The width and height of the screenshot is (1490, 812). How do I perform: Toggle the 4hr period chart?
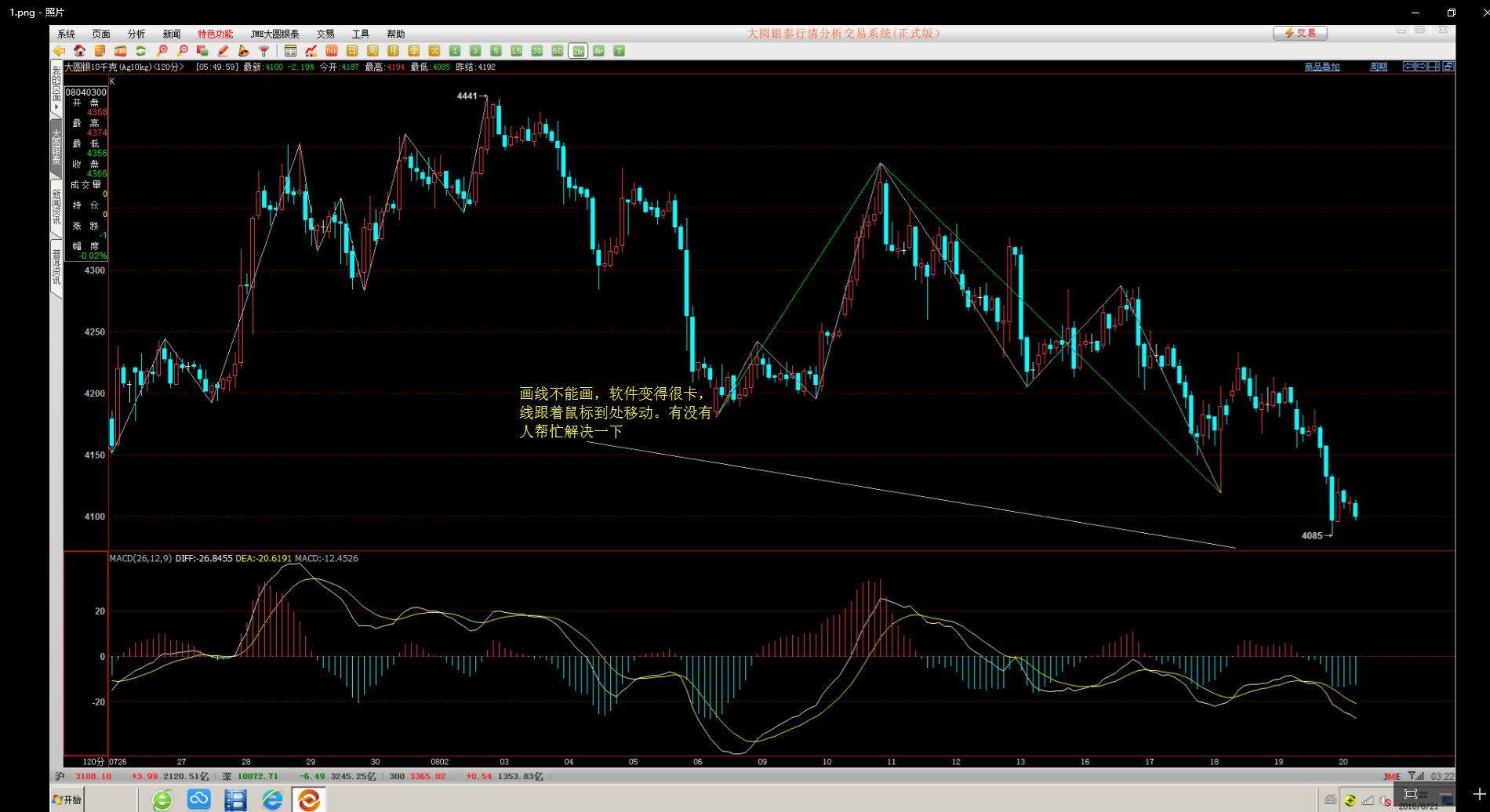click(x=598, y=51)
